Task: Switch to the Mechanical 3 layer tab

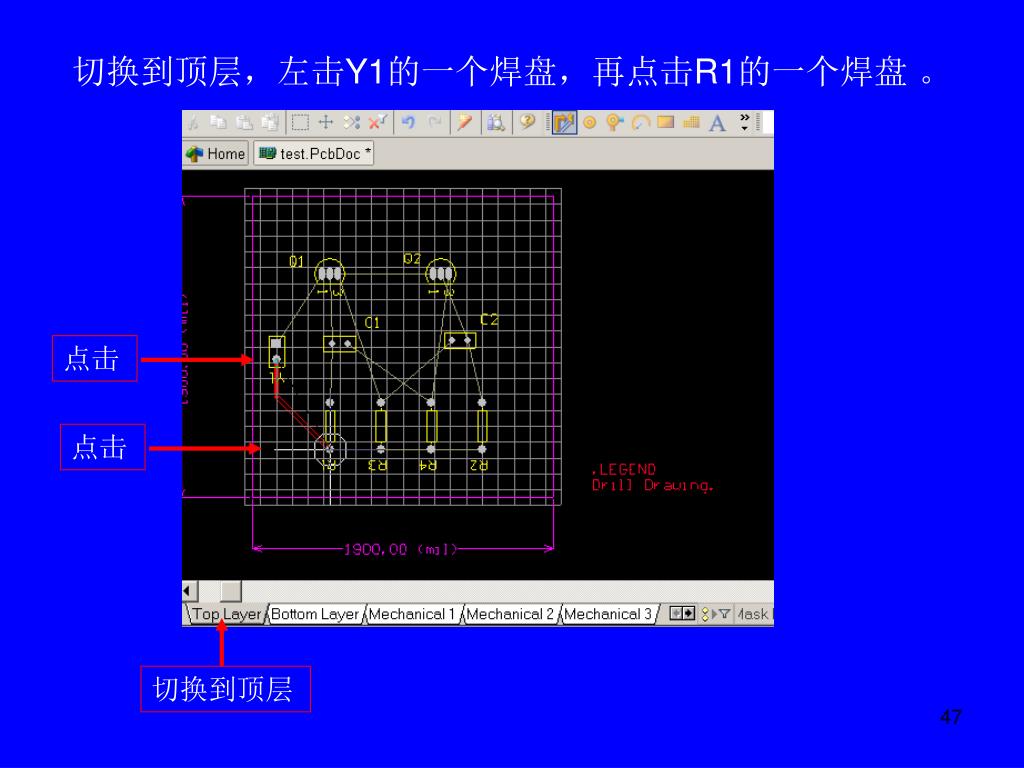Action: (608, 614)
